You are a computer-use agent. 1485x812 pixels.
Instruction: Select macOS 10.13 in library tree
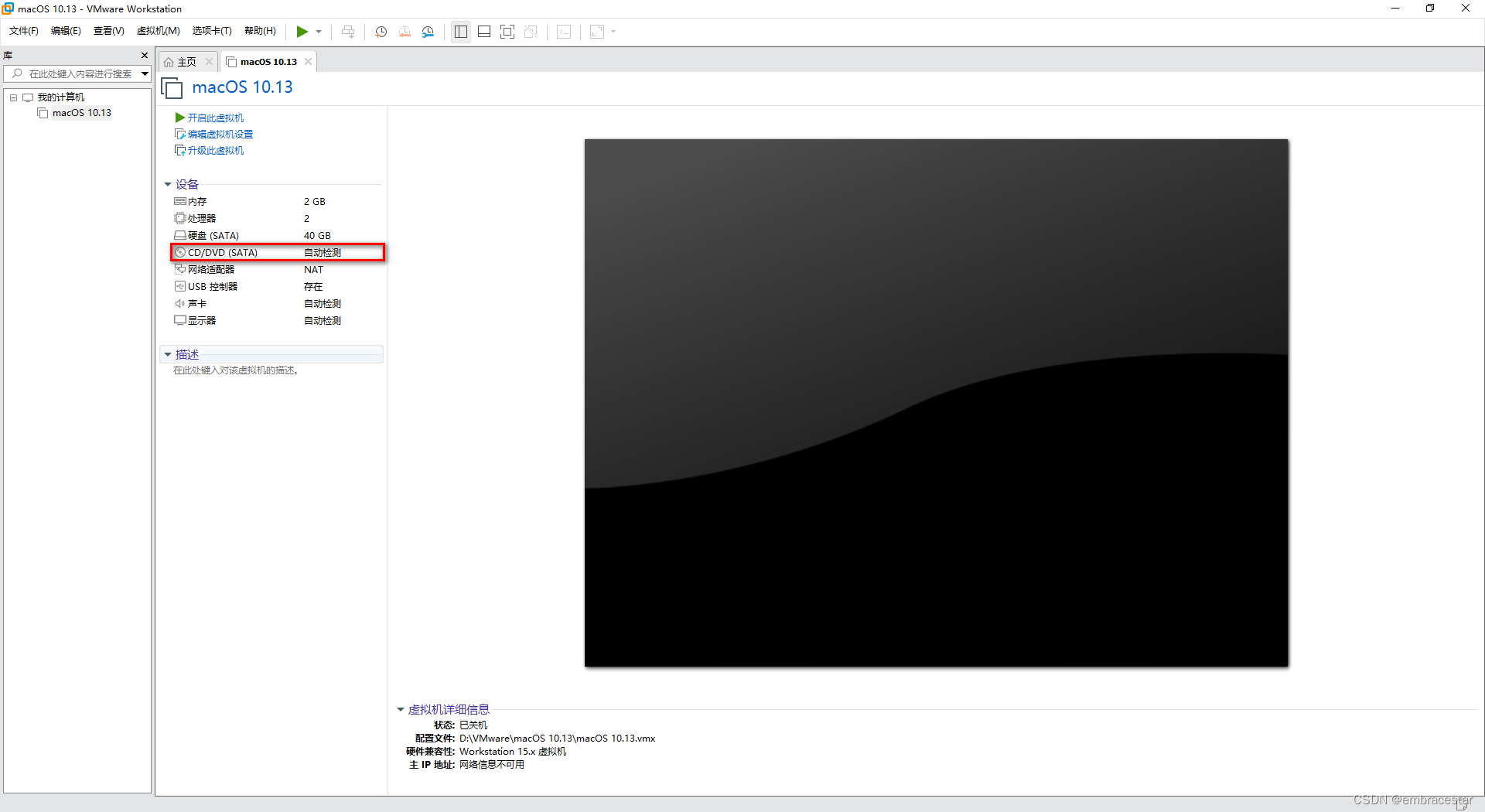point(82,113)
